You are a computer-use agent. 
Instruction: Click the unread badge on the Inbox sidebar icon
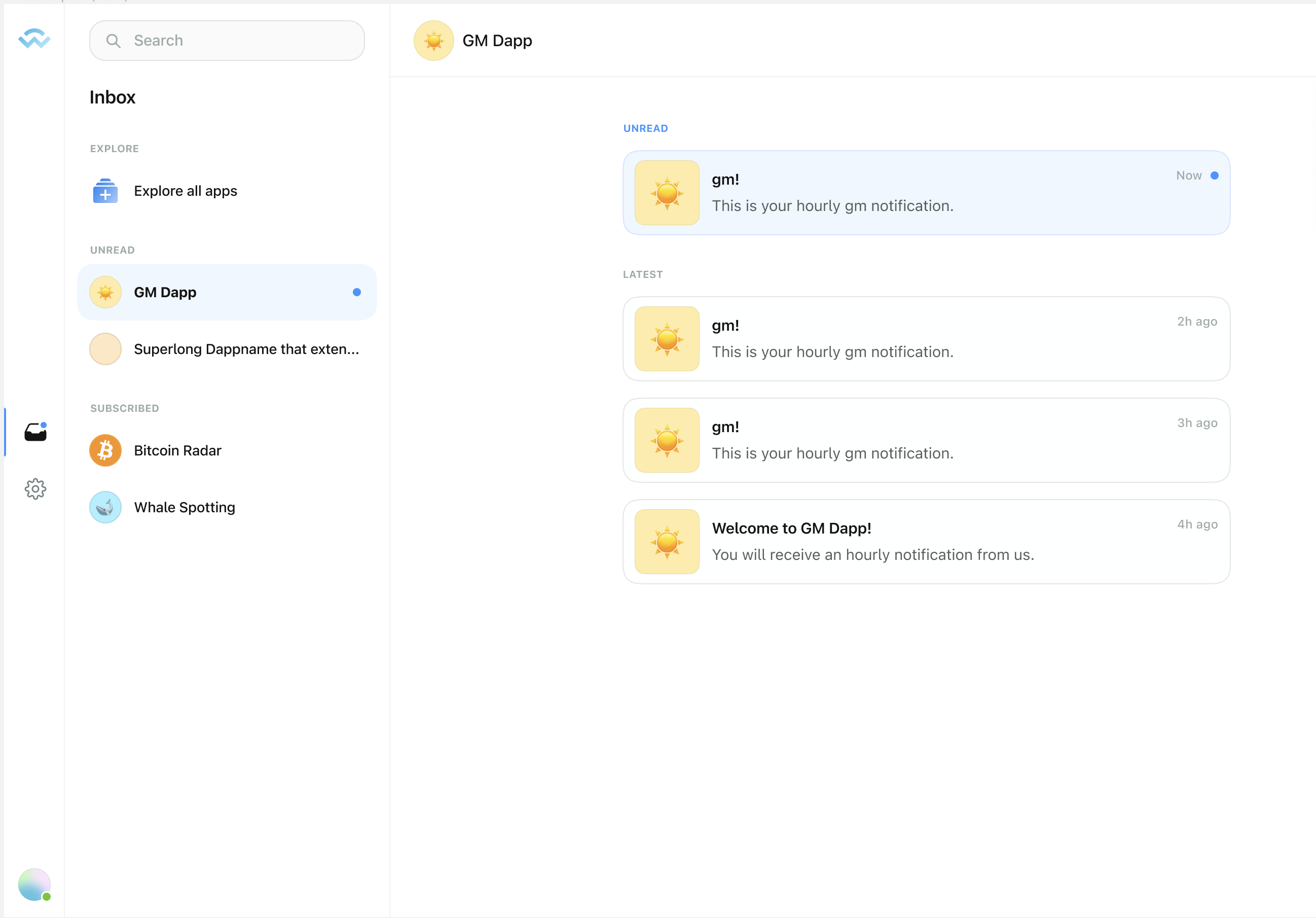[44, 425]
